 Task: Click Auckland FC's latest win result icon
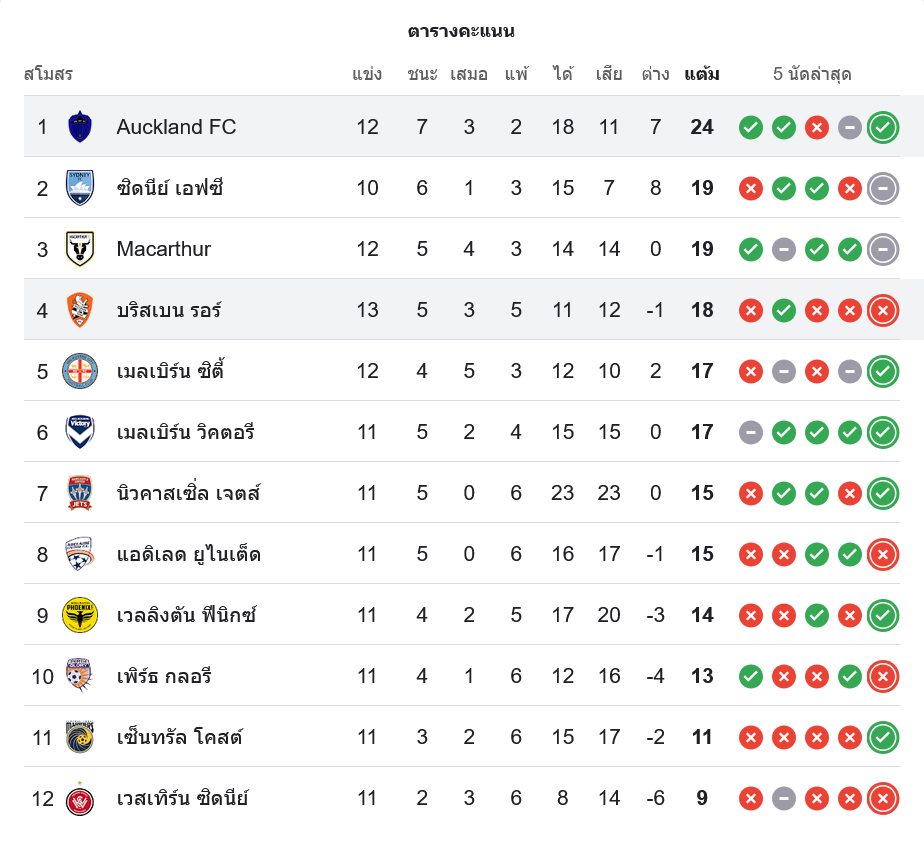(882, 127)
